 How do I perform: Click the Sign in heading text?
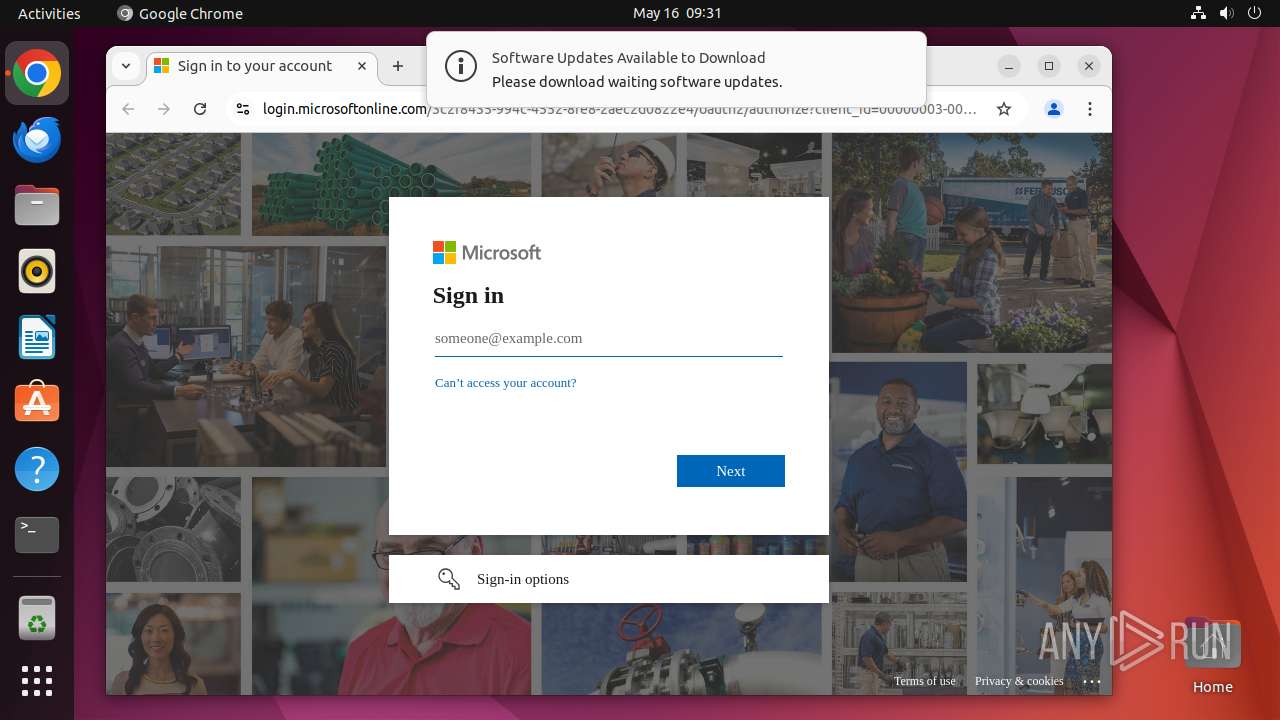[468, 295]
